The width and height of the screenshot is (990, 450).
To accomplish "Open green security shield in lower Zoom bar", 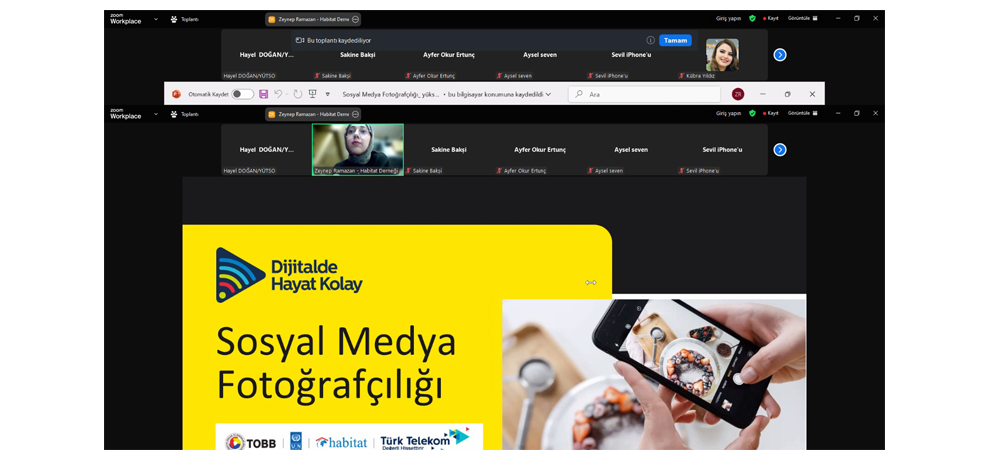I will click(x=752, y=114).
